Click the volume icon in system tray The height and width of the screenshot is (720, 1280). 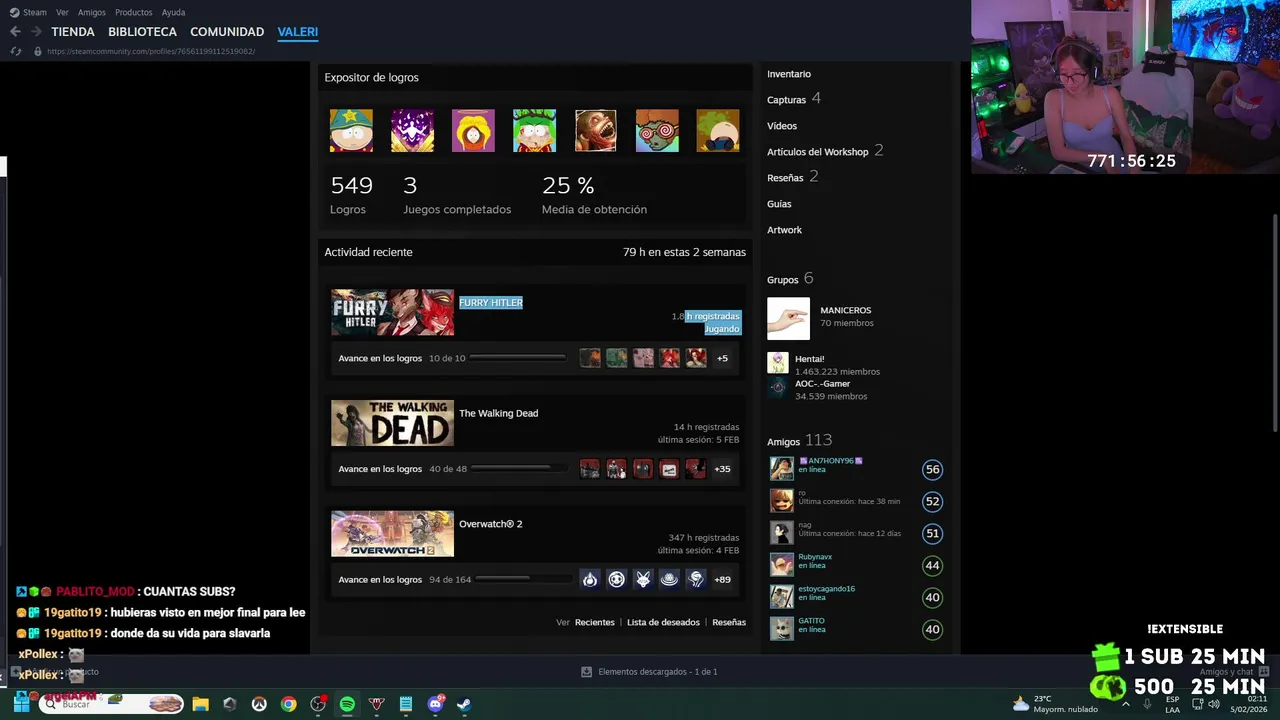[1214, 704]
